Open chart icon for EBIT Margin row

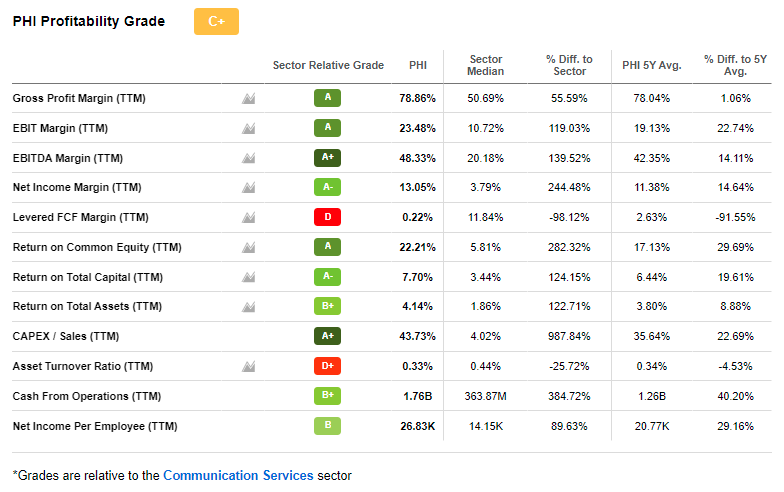coord(248,128)
